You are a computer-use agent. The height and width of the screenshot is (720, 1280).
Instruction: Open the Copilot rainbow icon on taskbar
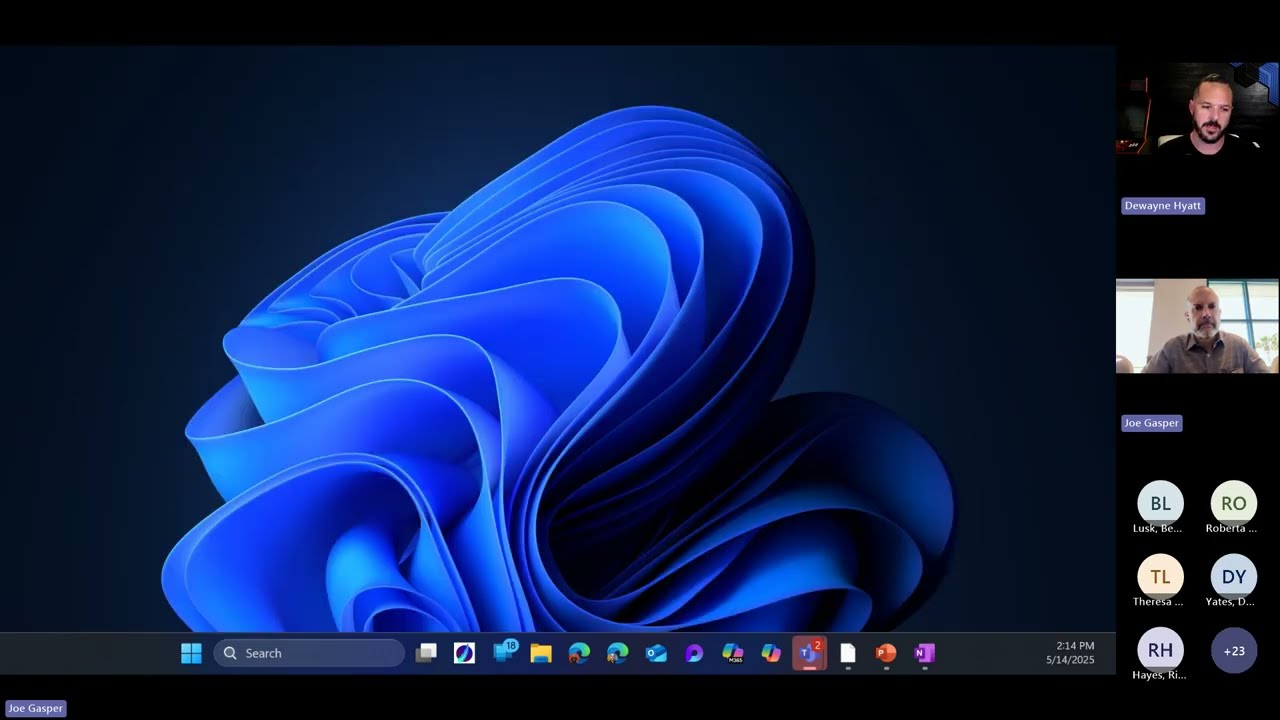click(x=771, y=653)
